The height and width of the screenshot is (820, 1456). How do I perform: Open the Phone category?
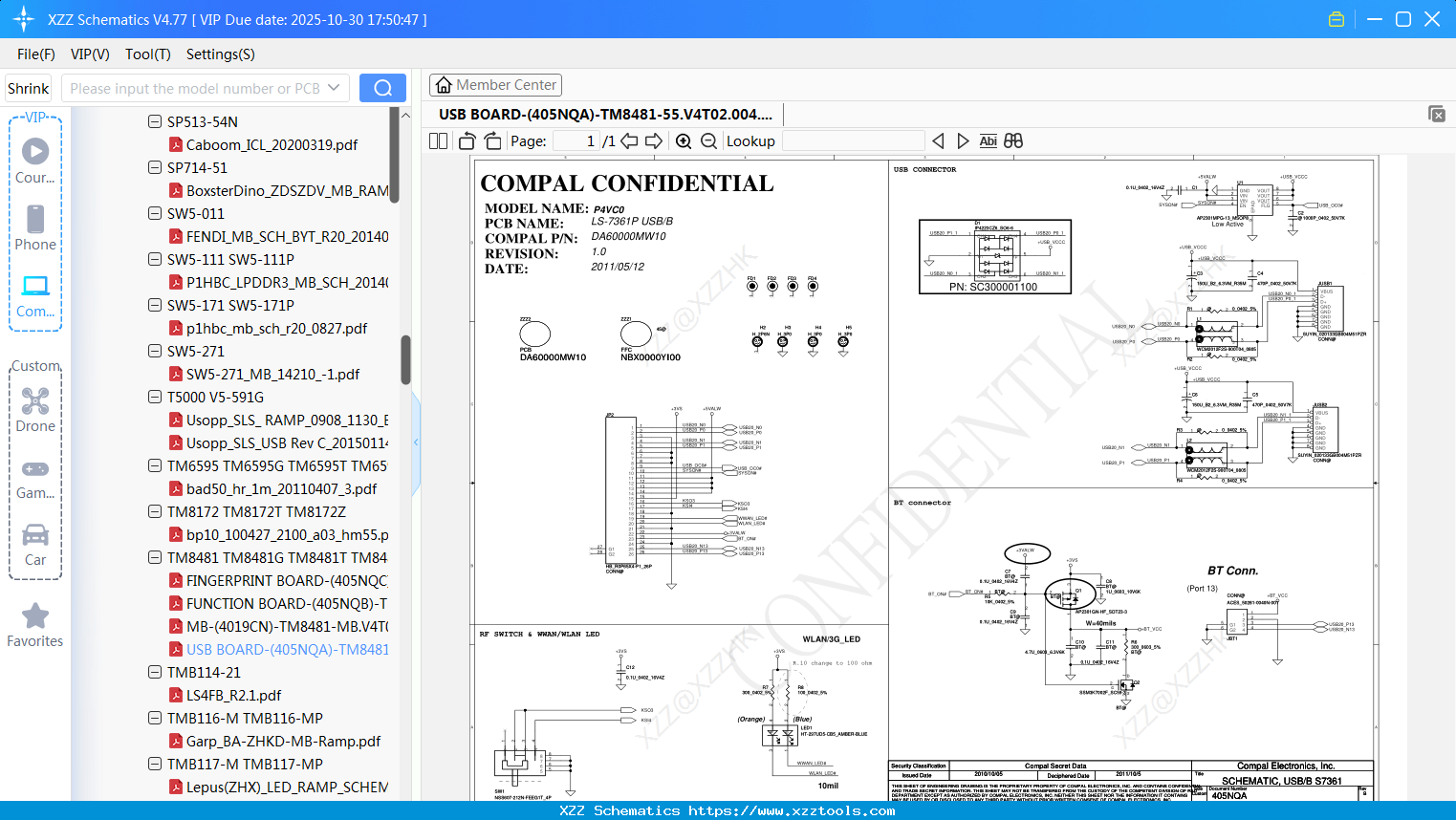coord(35,228)
